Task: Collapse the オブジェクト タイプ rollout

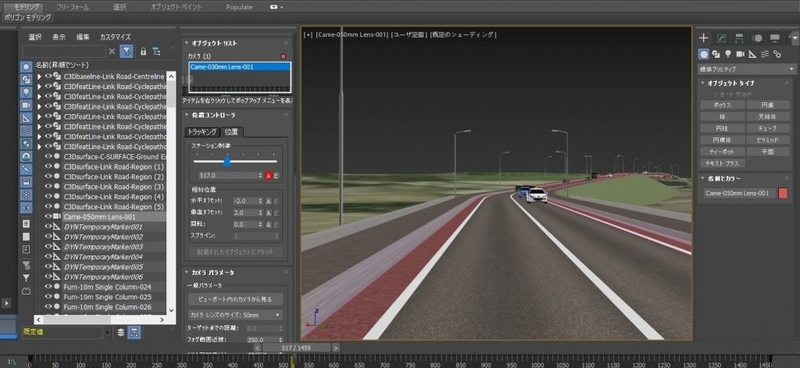Action: pyautogui.click(x=703, y=83)
